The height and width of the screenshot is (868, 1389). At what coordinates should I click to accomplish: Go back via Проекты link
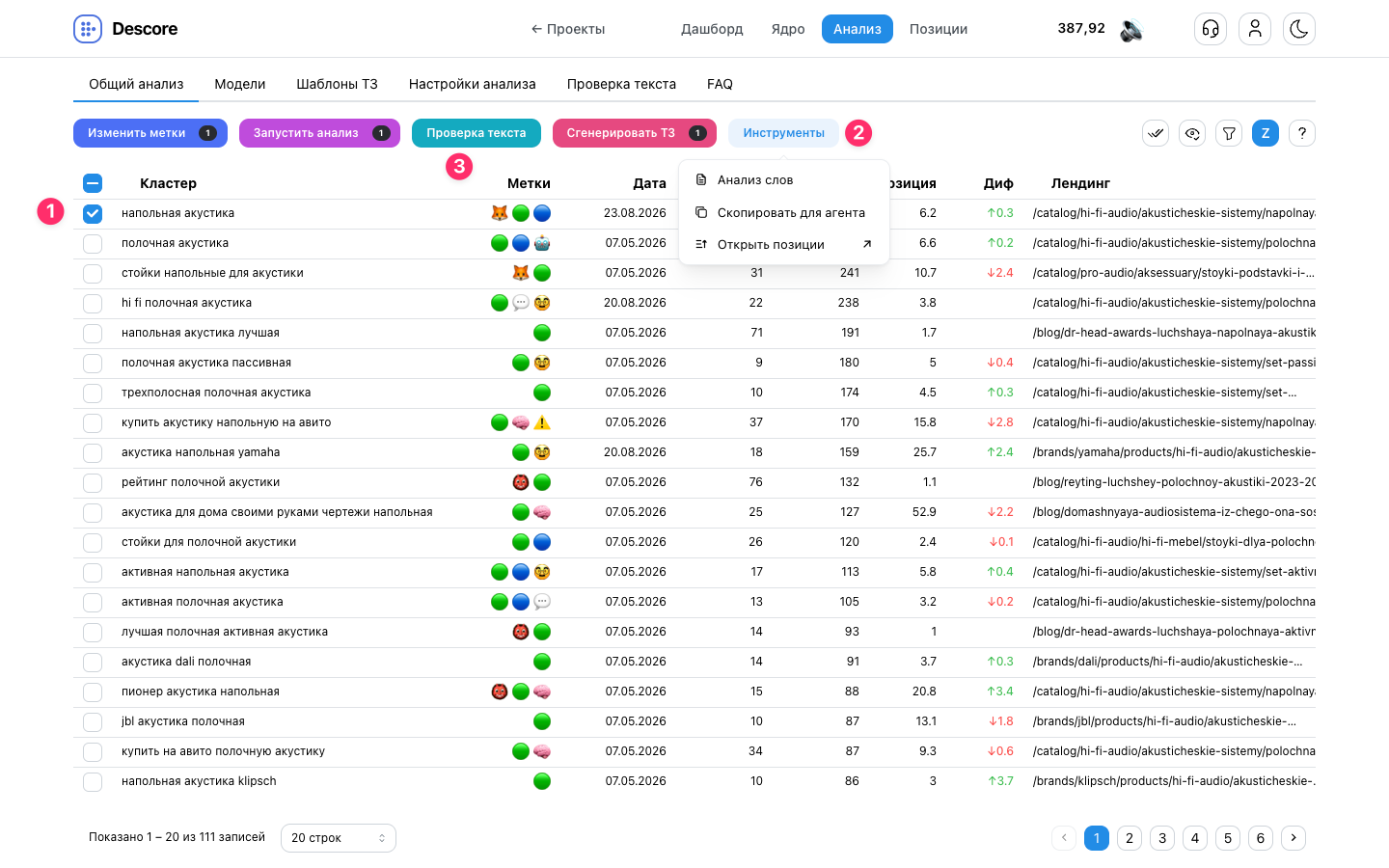[x=568, y=29]
